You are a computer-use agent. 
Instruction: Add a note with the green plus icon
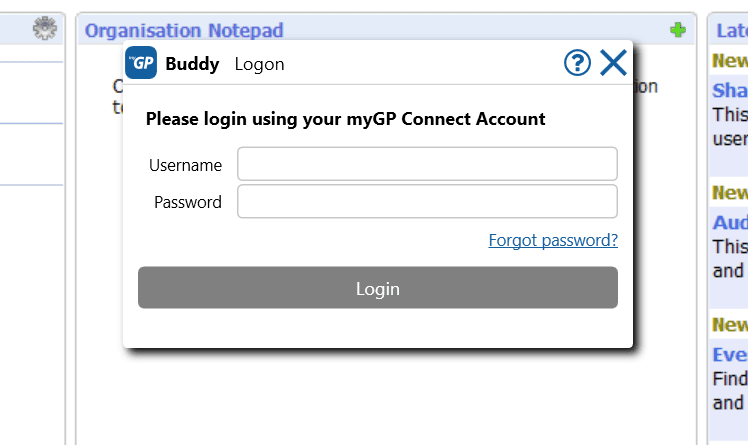click(678, 30)
